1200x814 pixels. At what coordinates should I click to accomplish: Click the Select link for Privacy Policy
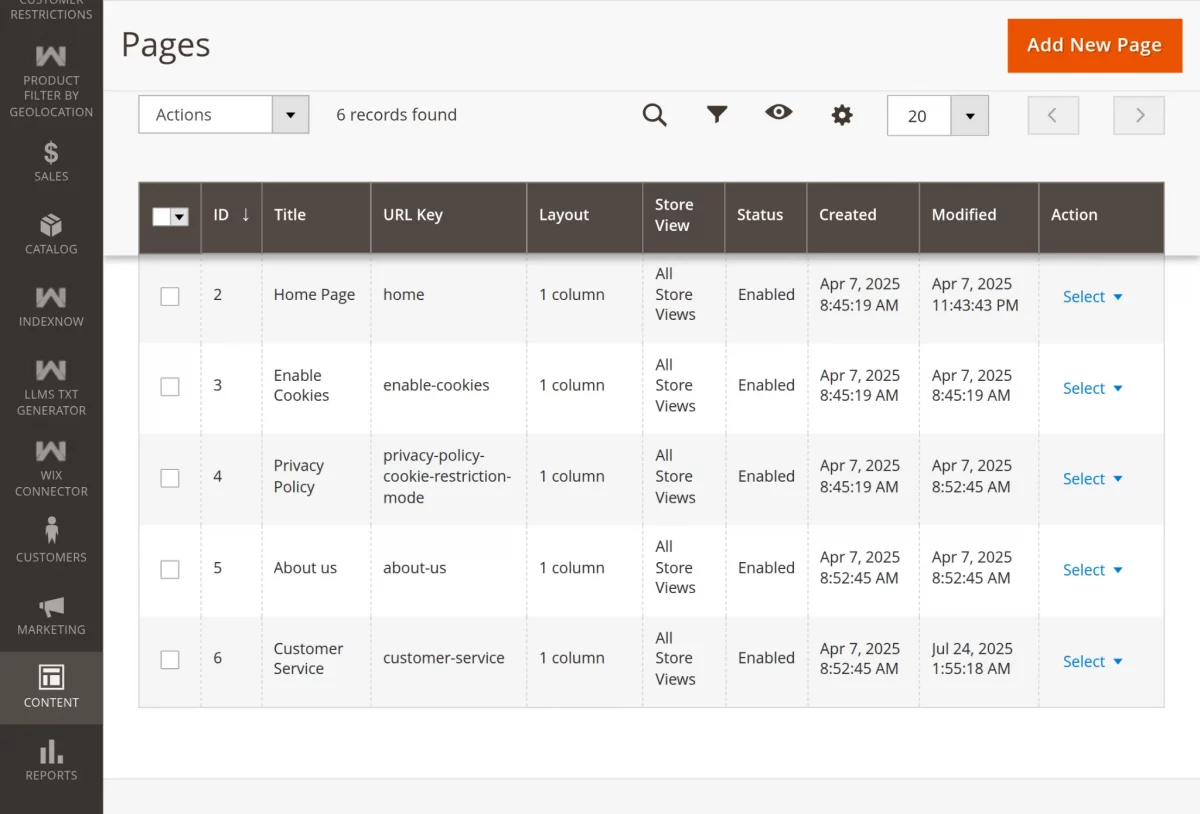coord(1091,479)
